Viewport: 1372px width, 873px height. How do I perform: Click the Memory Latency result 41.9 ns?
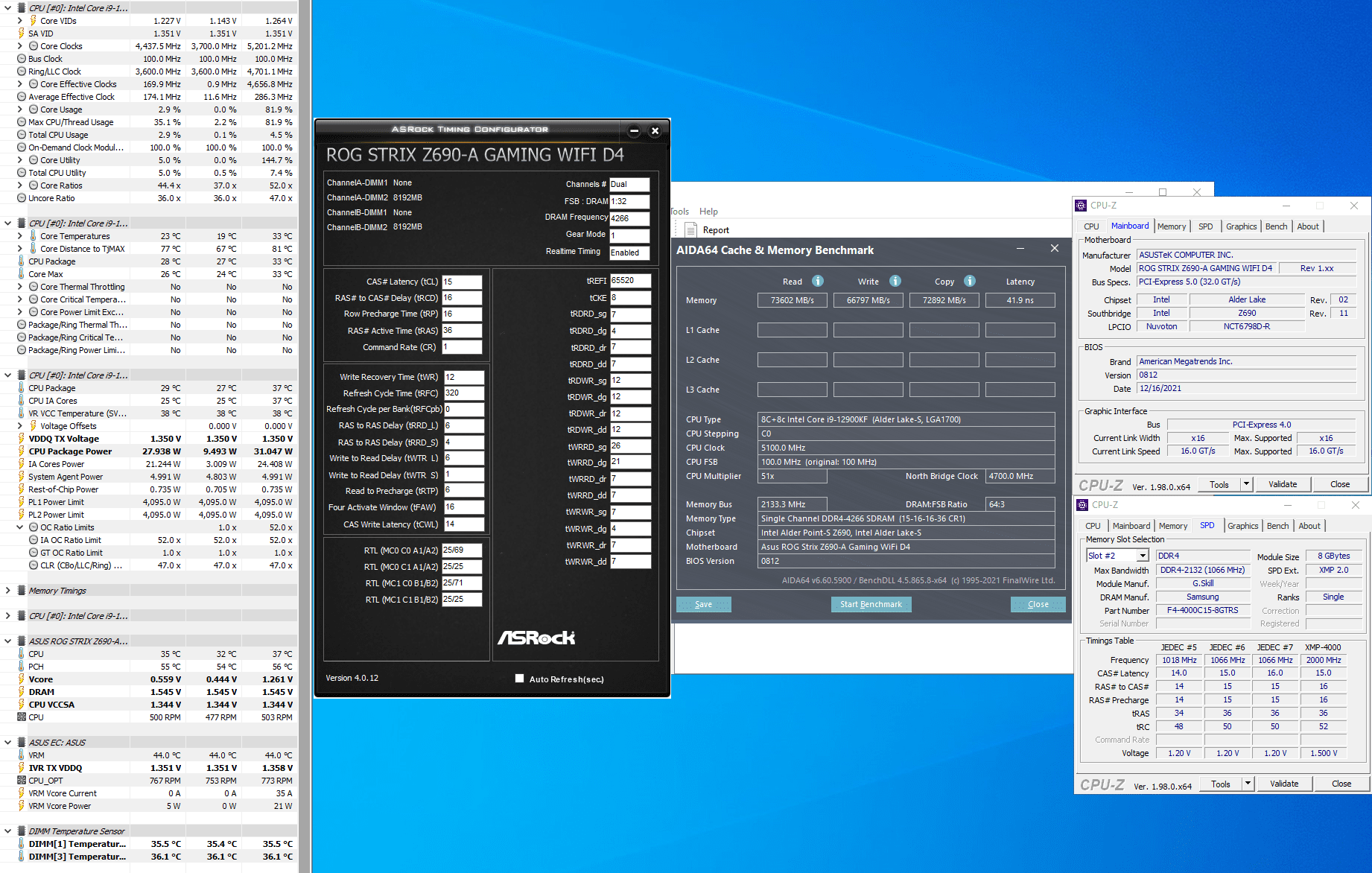[x=1020, y=300]
